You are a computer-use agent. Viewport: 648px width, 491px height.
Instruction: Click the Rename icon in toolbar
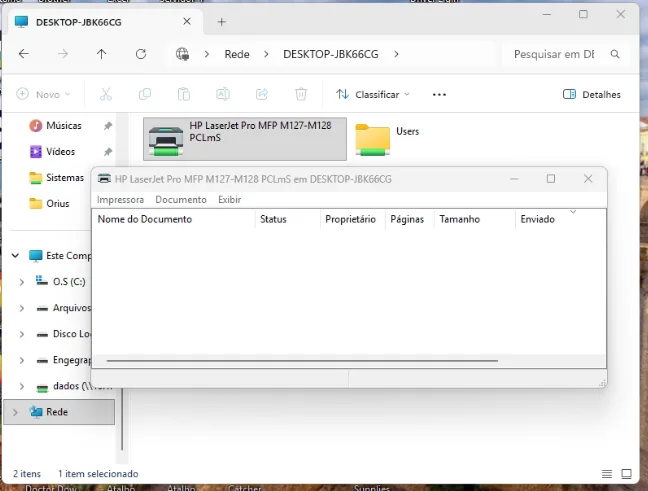click(x=223, y=94)
